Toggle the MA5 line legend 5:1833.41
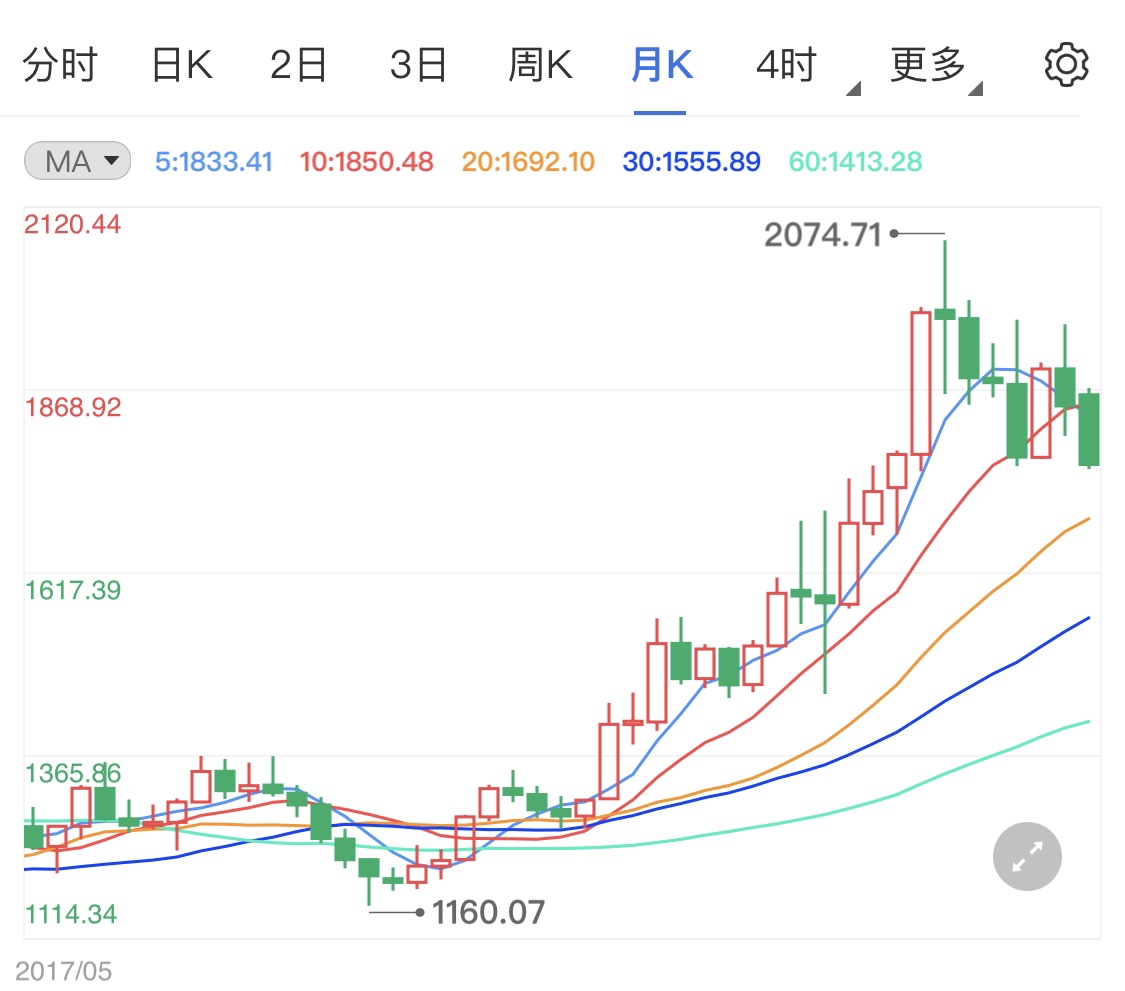Image resolution: width=1125 pixels, height=991 pixels. point(214,162)
